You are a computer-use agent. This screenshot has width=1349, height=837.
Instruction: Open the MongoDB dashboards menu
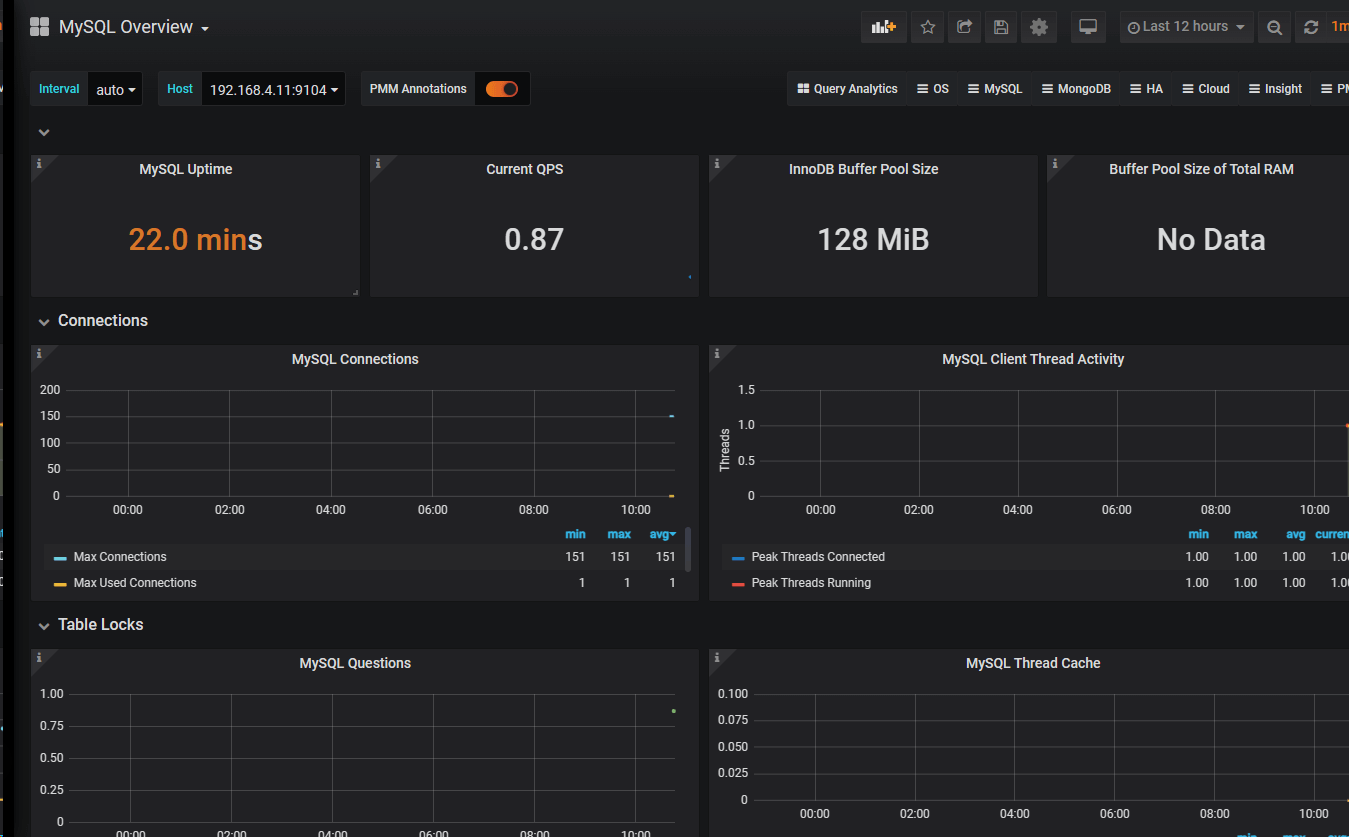pos(1076,89)
